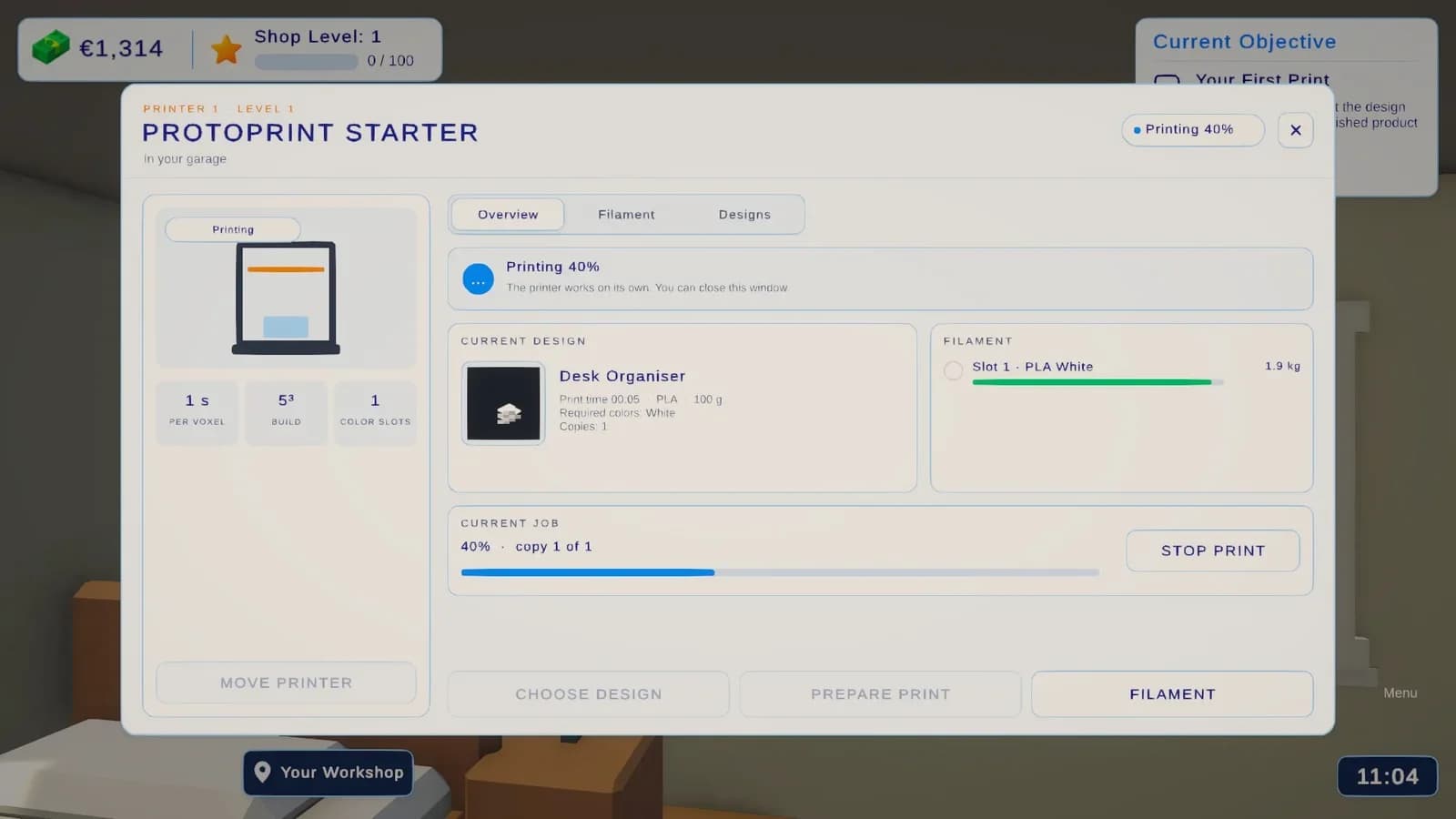Click the Desk Organiser design thumbnail
1456x819 pixels.
click(x=503, y=403)
